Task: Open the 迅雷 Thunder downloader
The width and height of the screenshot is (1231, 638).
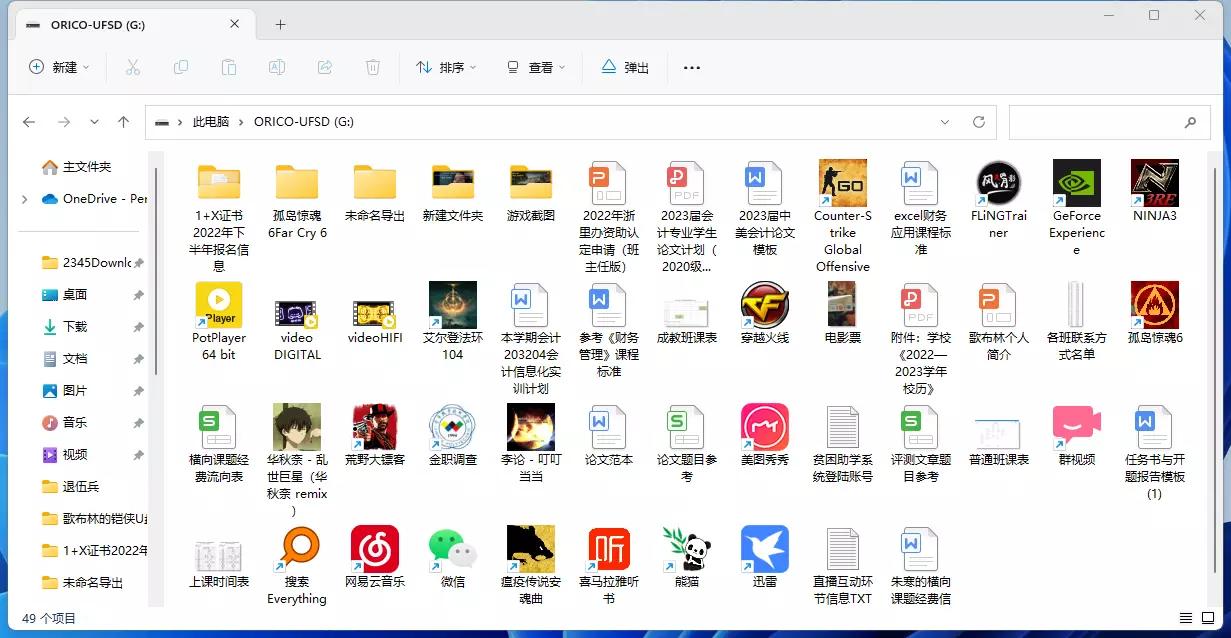Action: coord(764,551)
